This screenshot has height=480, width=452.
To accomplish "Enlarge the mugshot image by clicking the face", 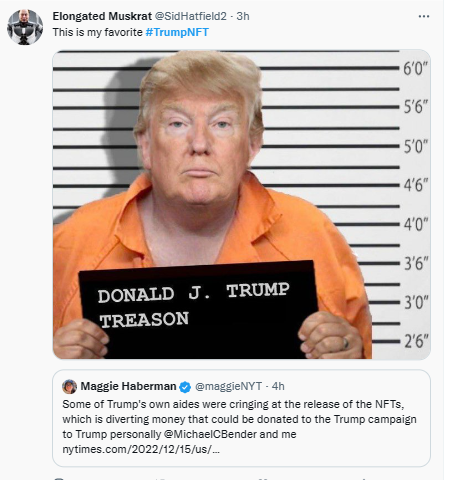I will [198, 140].
